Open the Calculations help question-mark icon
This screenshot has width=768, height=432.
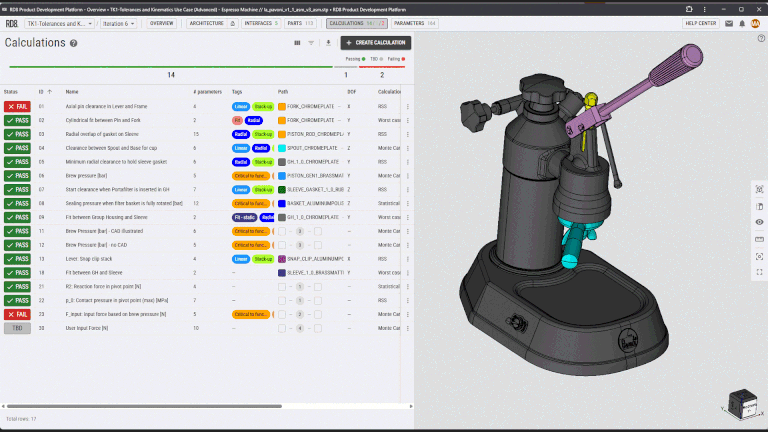(x=73, y=43)
